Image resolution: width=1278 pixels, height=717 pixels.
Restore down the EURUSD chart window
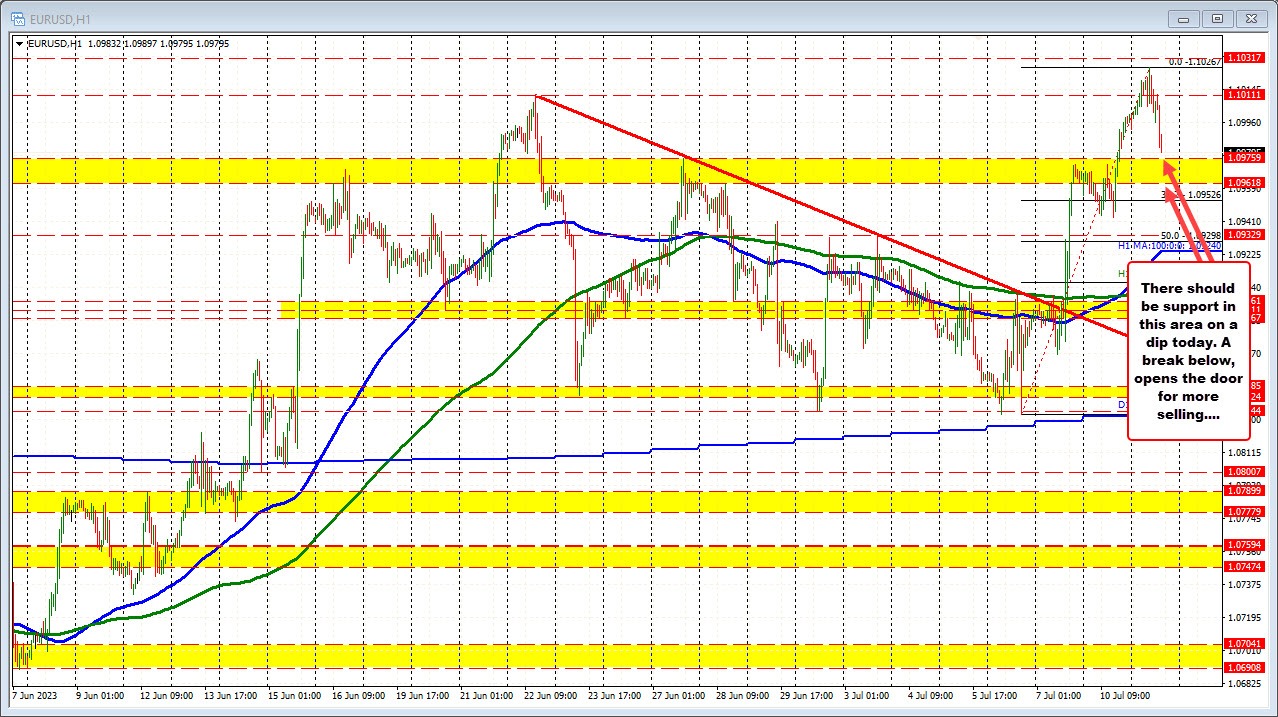pyautogui.click(x=1216, y=18)
